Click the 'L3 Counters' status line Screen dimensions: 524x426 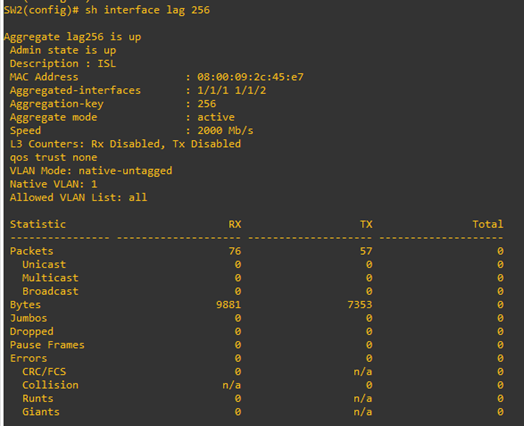point(125,144)
